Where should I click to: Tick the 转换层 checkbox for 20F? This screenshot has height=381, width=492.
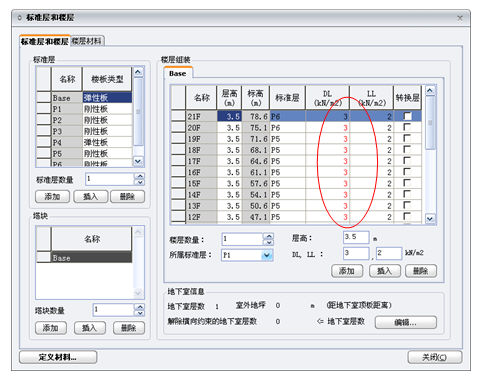(x=407, y=127)
